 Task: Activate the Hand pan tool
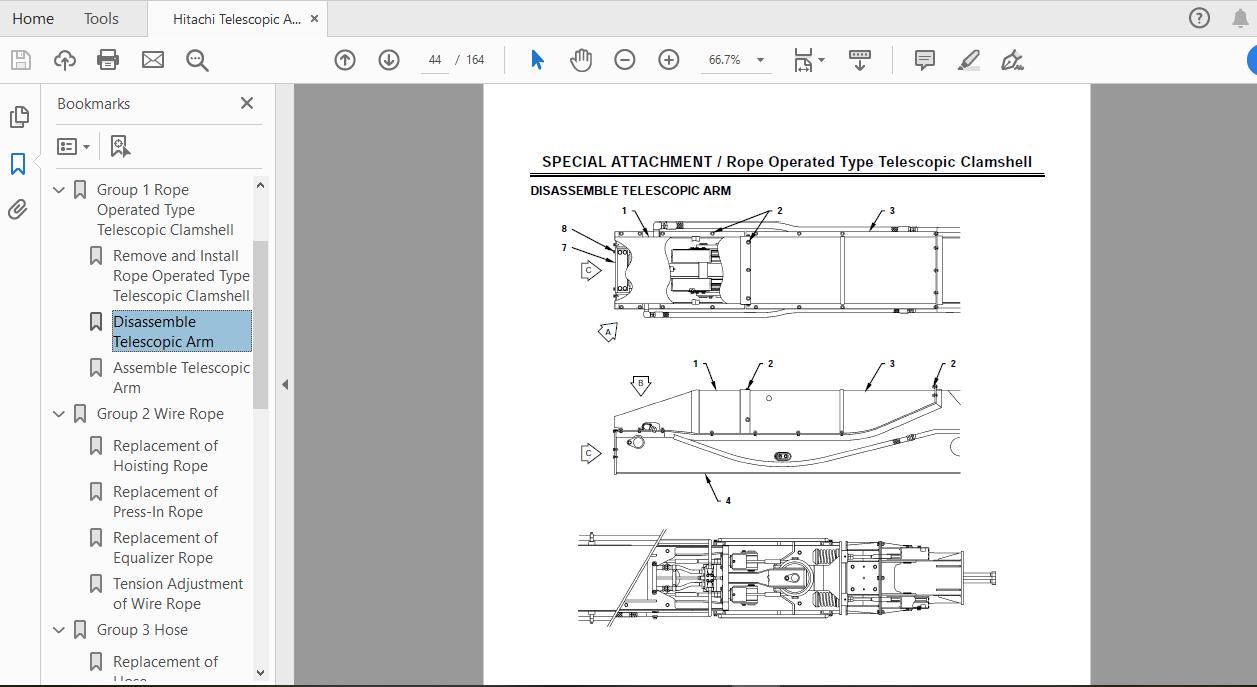point(581,60)
